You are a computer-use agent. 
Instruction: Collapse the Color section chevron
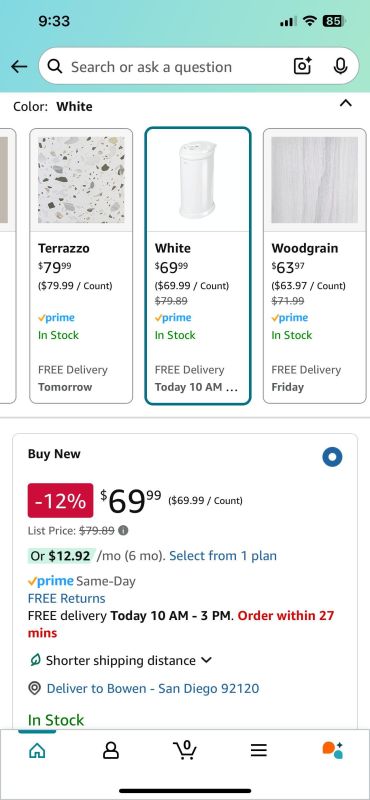[346, 104]
